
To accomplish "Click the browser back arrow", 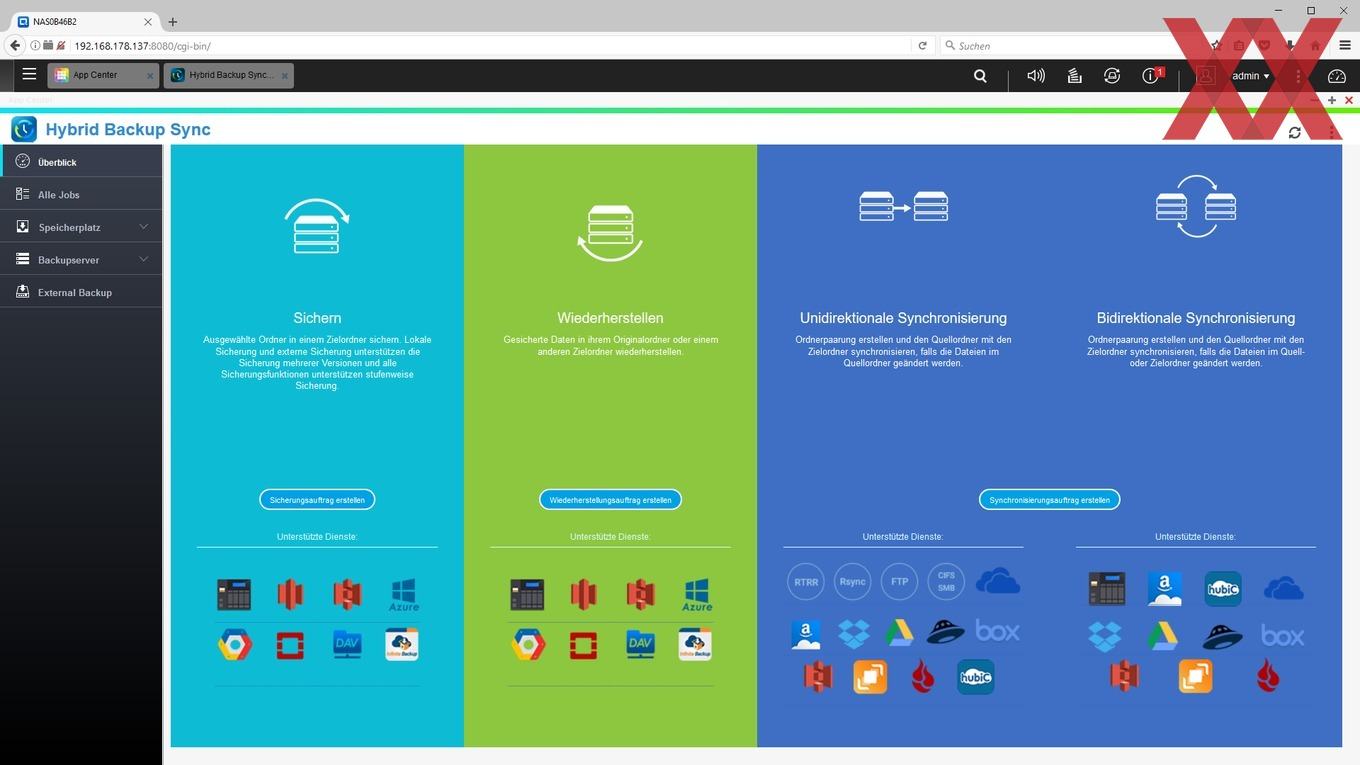I will point(14,46).
